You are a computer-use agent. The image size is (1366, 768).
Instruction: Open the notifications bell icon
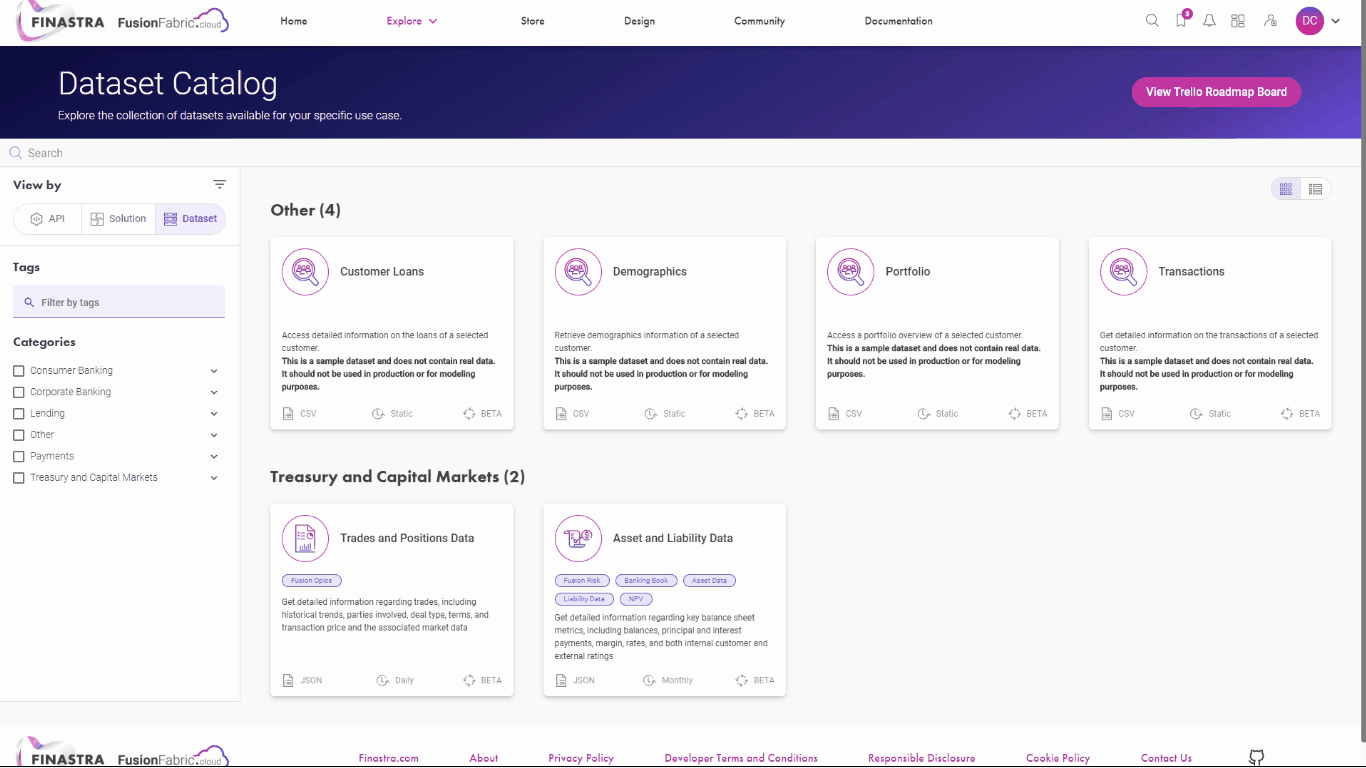coord(1209,21)
